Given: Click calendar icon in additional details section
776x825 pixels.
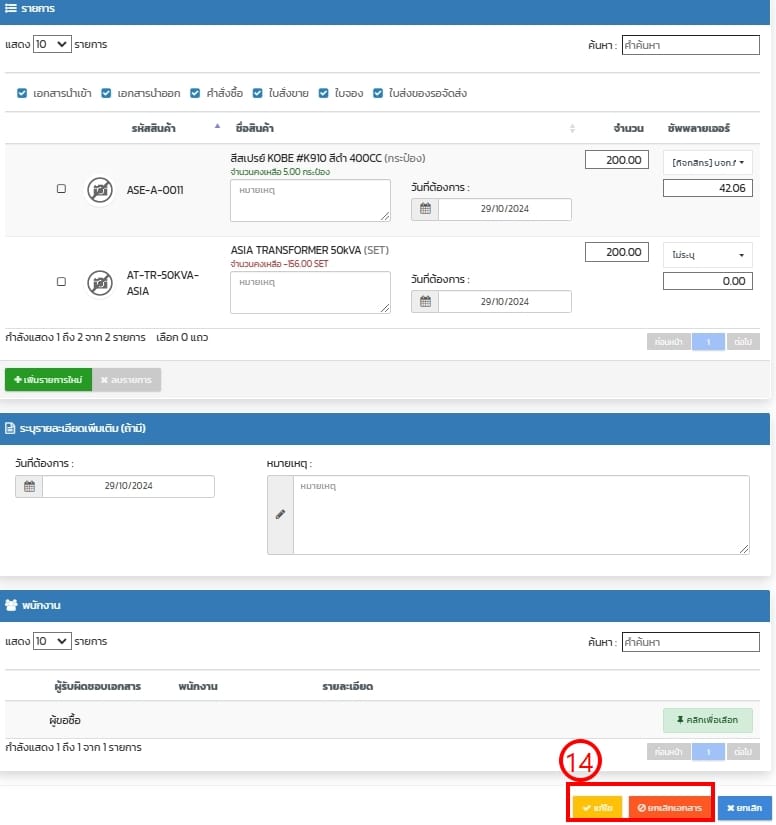Looking at the screenshot, I should (29, 486).
